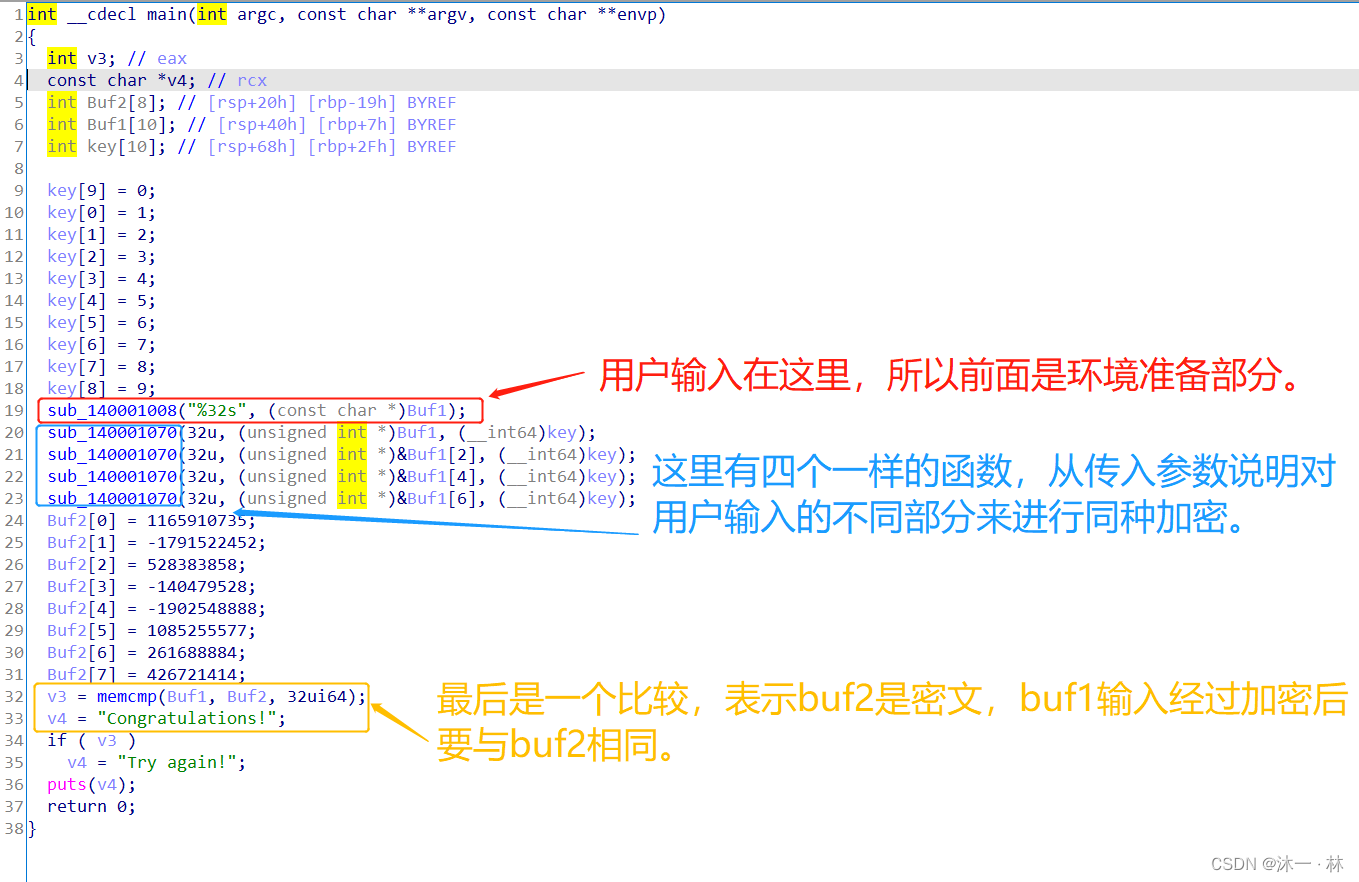This screenshot has height=882, width=1359.
Task: Select the 'Buf2[8]' declaration on line 5
Action: coord(122,102)
